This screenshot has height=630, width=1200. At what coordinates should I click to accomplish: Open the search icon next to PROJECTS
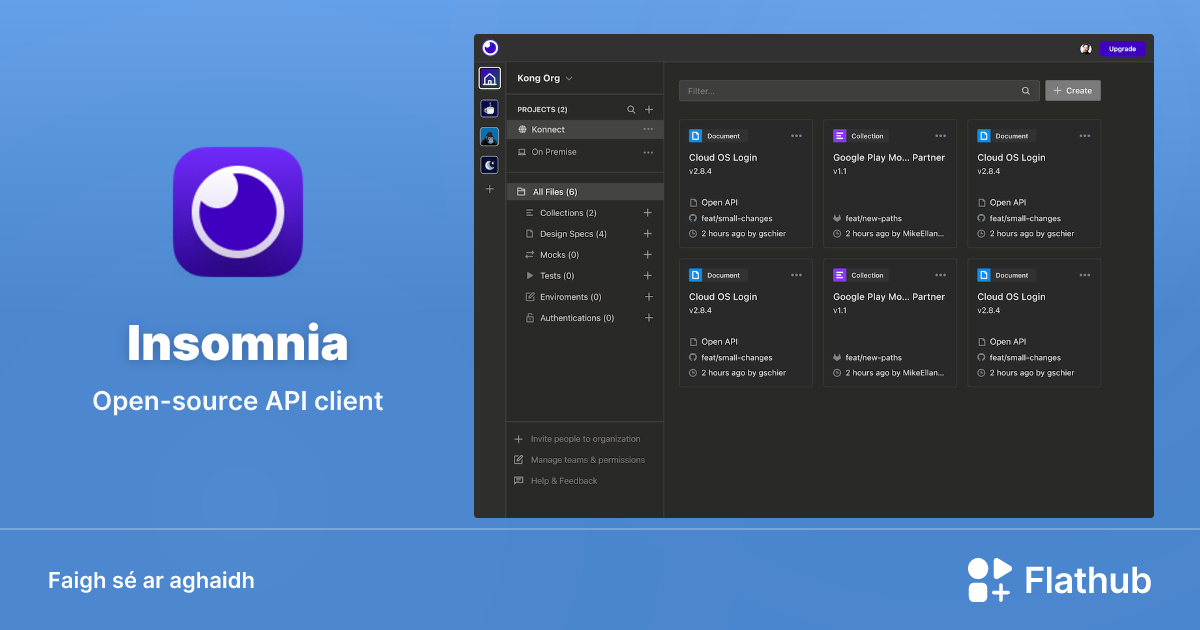[631, 109]
